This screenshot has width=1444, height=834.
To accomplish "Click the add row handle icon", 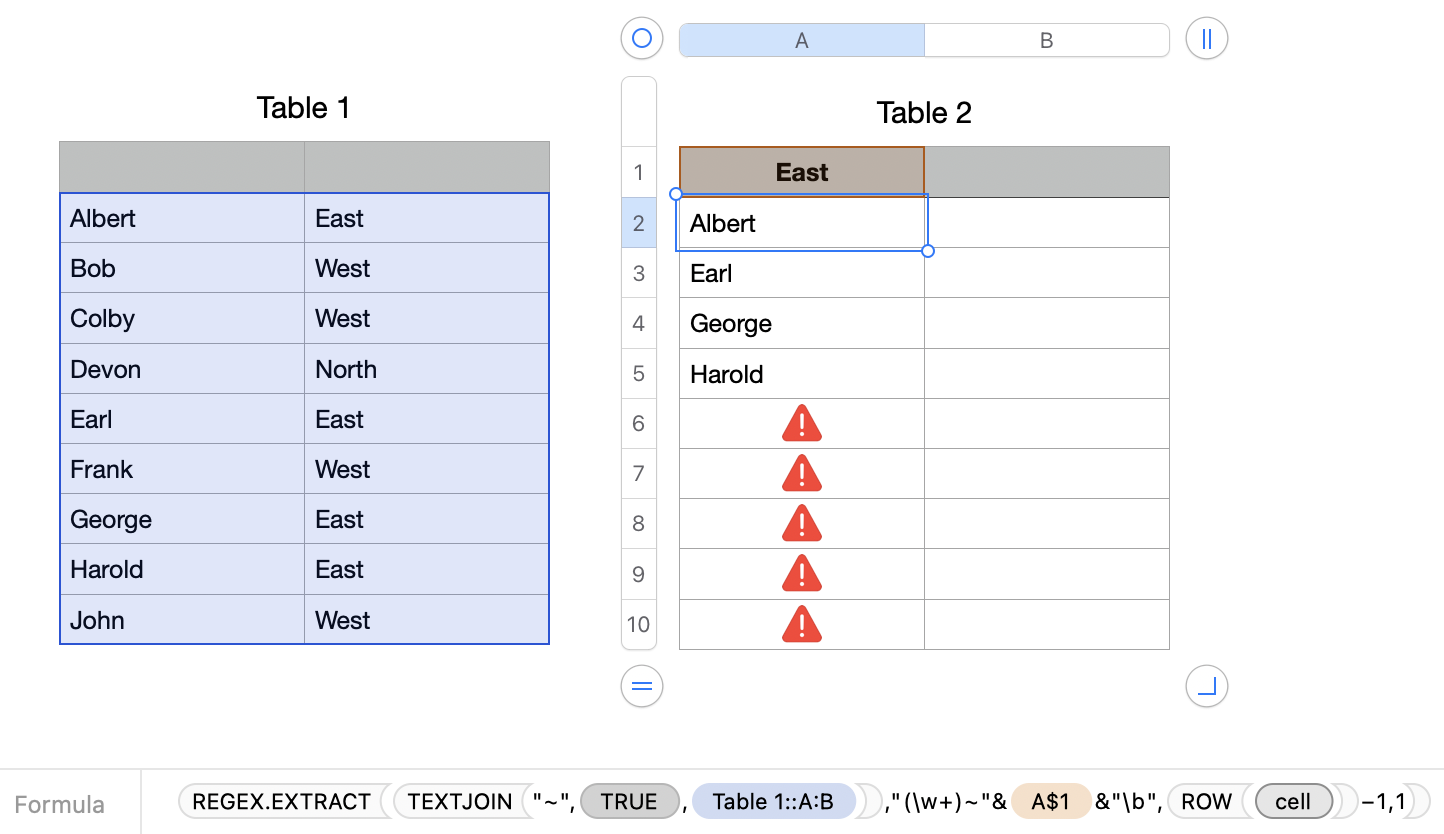I will coord(642,686).
